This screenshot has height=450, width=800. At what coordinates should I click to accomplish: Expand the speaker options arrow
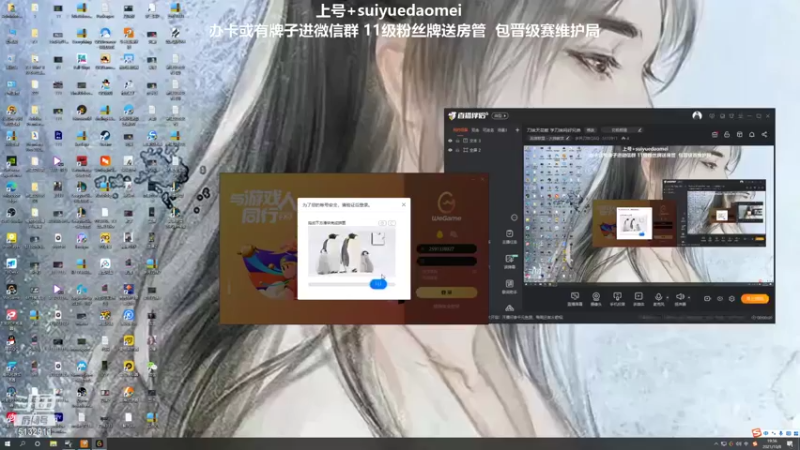pos(689,297)
